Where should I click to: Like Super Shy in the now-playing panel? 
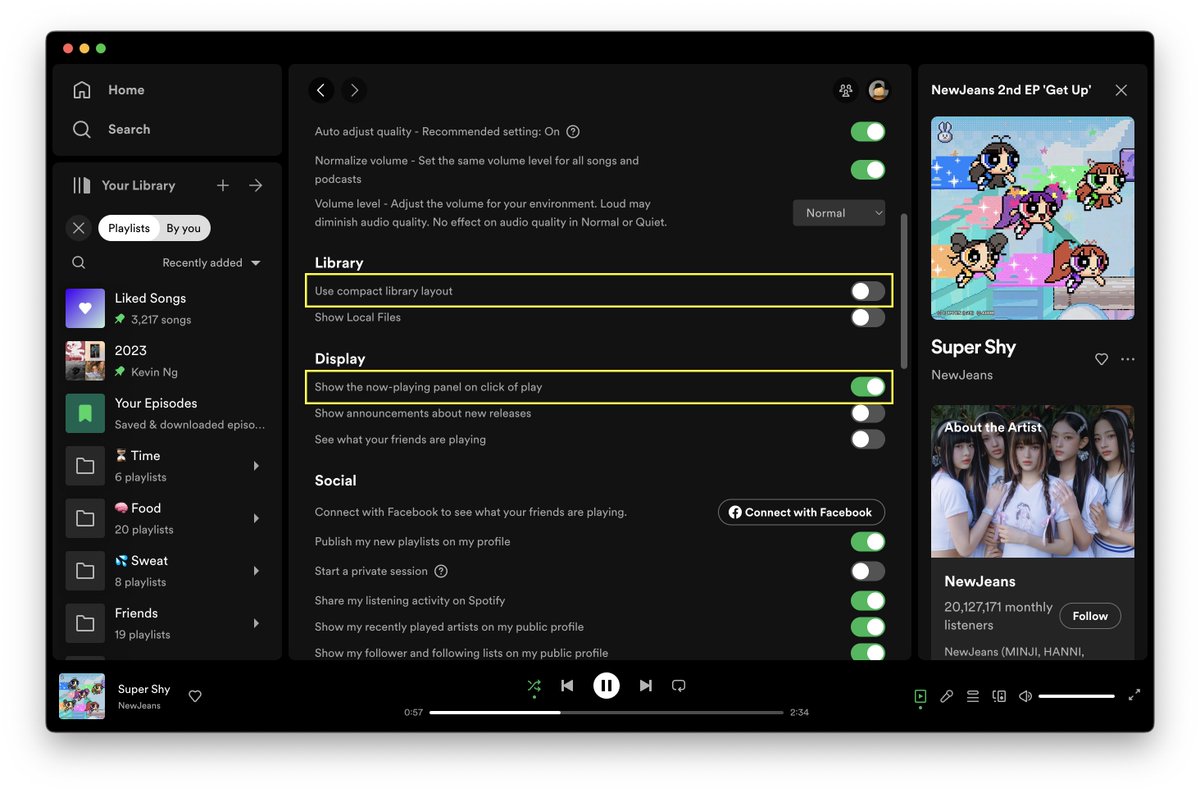[1101, 359]
